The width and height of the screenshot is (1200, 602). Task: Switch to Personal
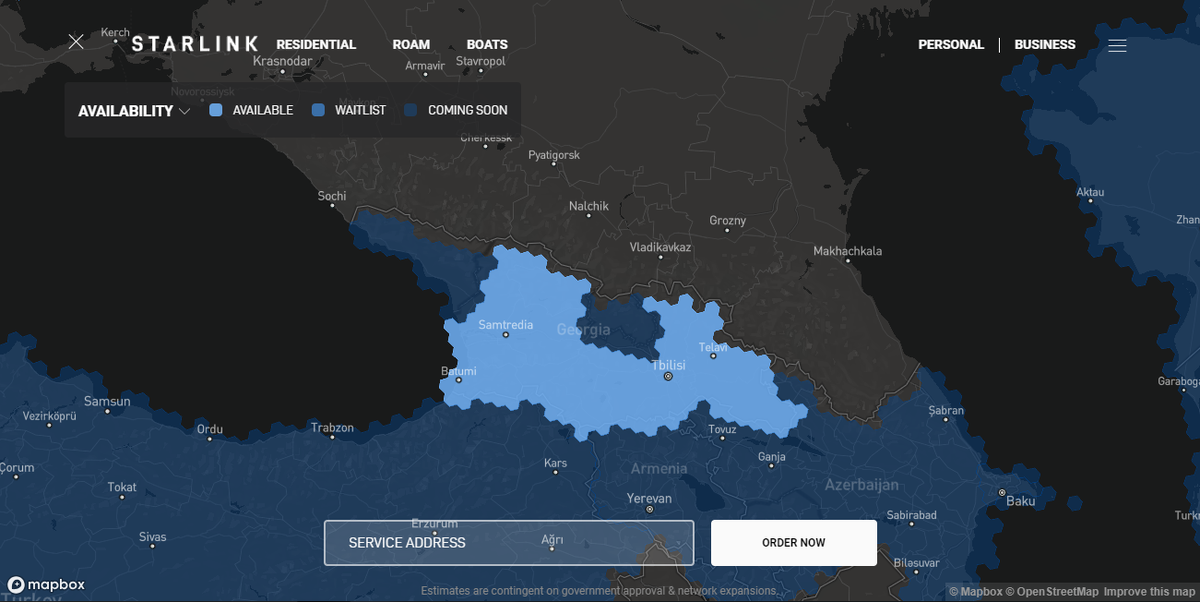[x=951, y=44]
